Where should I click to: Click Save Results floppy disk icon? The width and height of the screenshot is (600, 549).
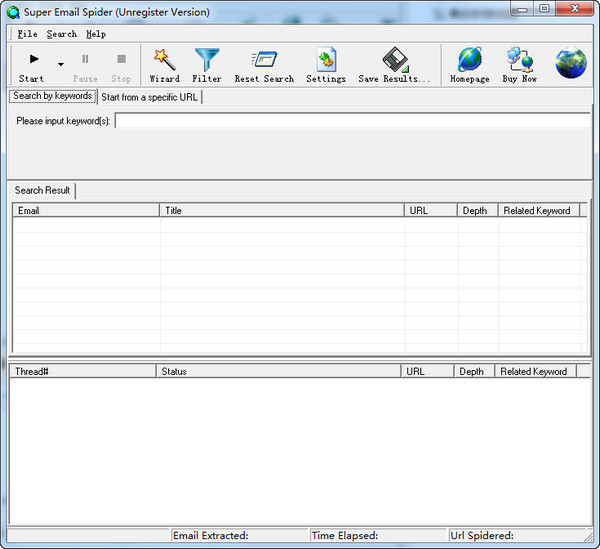point(394,61)
